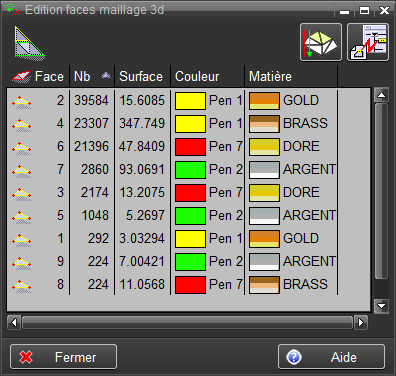Click the mesh face inversion icon button
396x376 pixels.
point(321,42)
